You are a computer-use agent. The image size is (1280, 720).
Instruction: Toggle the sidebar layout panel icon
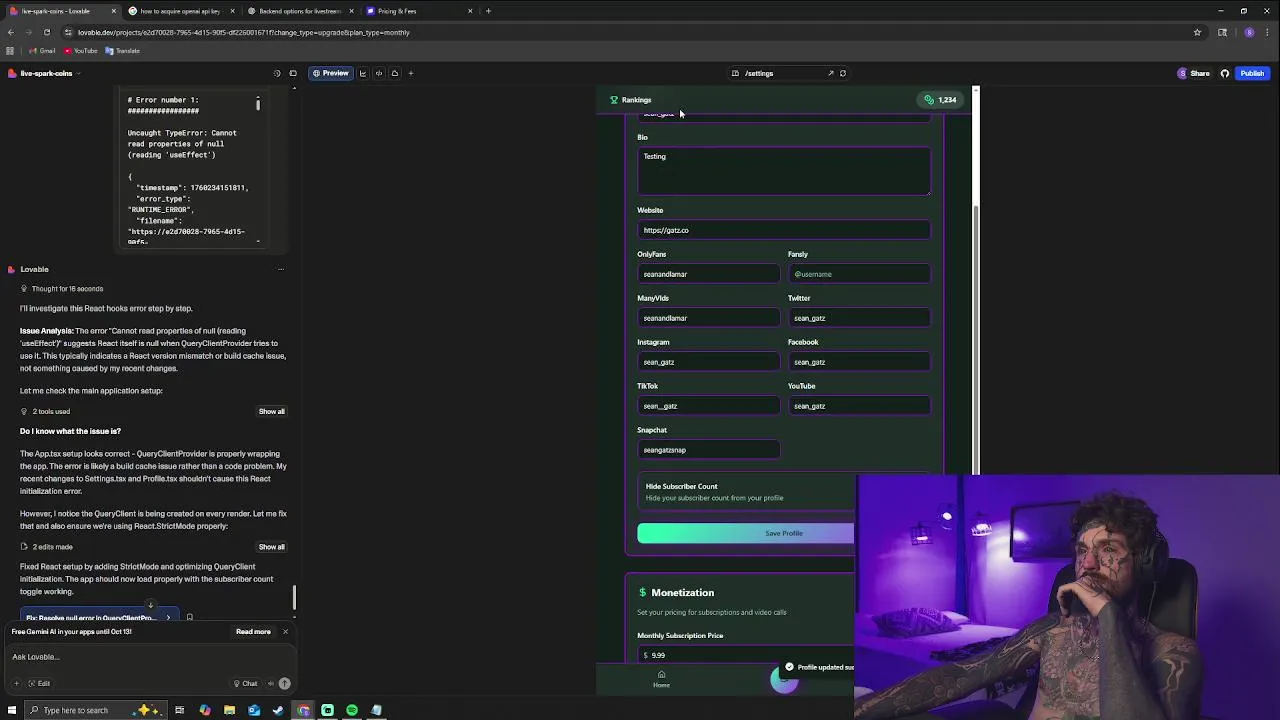(293, 73)
